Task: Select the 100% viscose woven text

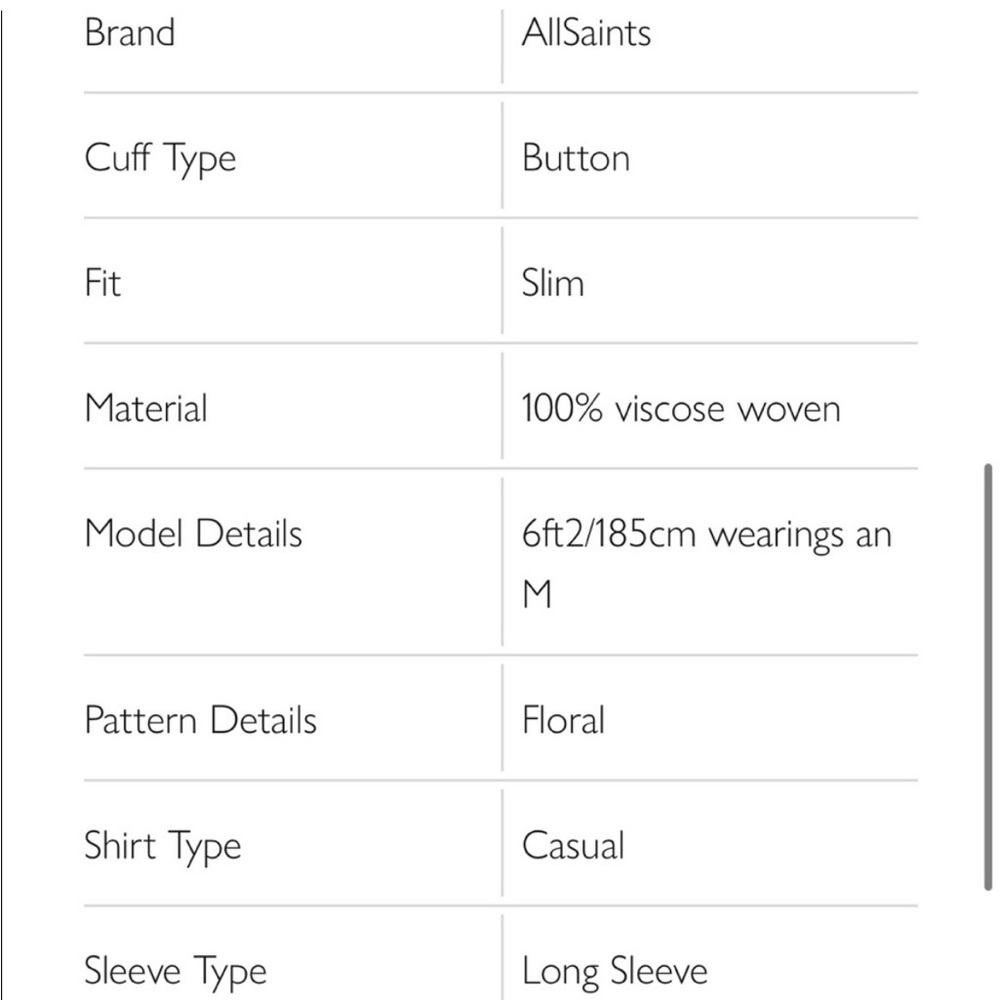Action: (x=681, y=408)
